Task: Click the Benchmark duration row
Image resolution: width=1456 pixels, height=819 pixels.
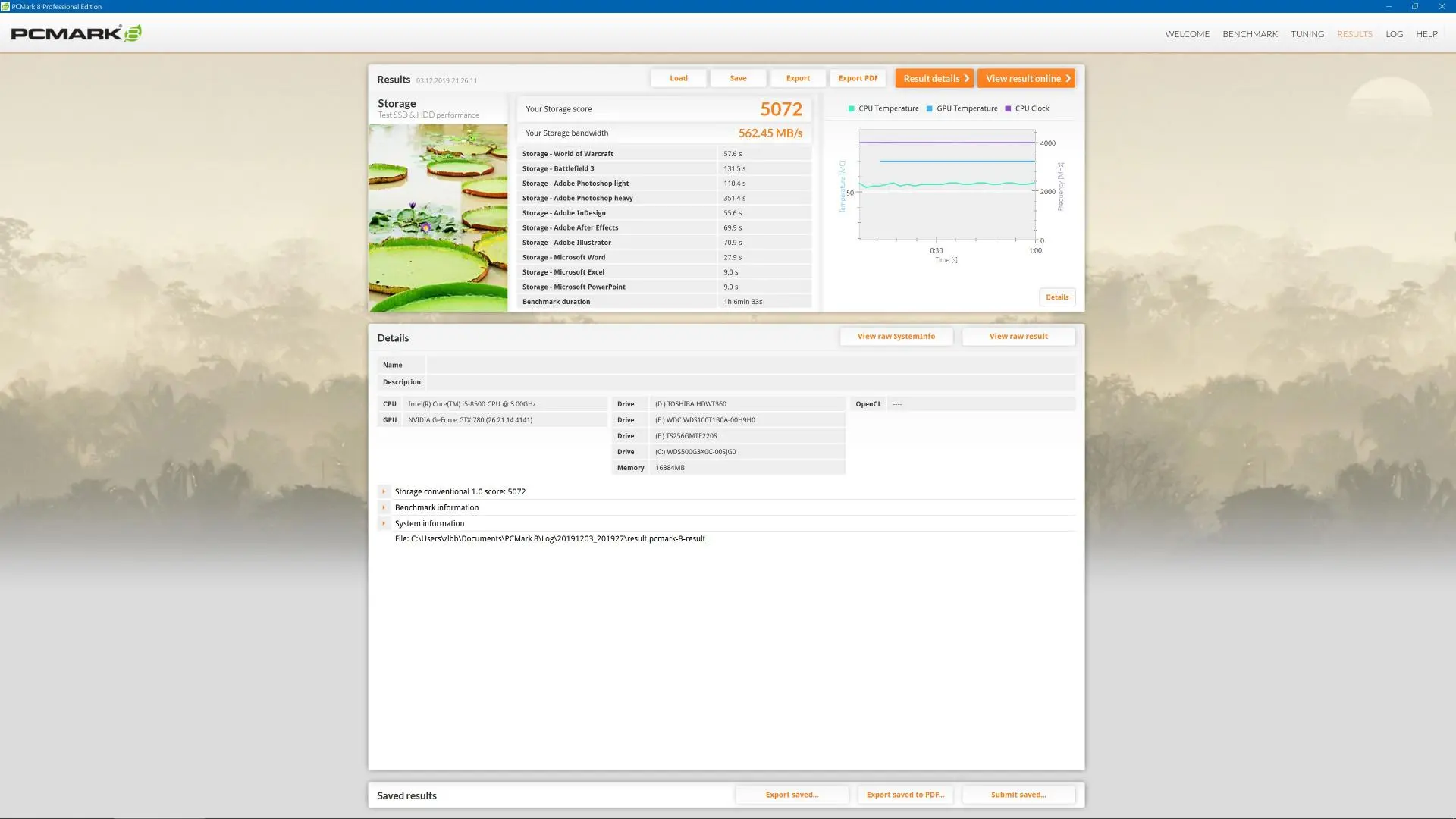Action: tap(664, 302)
